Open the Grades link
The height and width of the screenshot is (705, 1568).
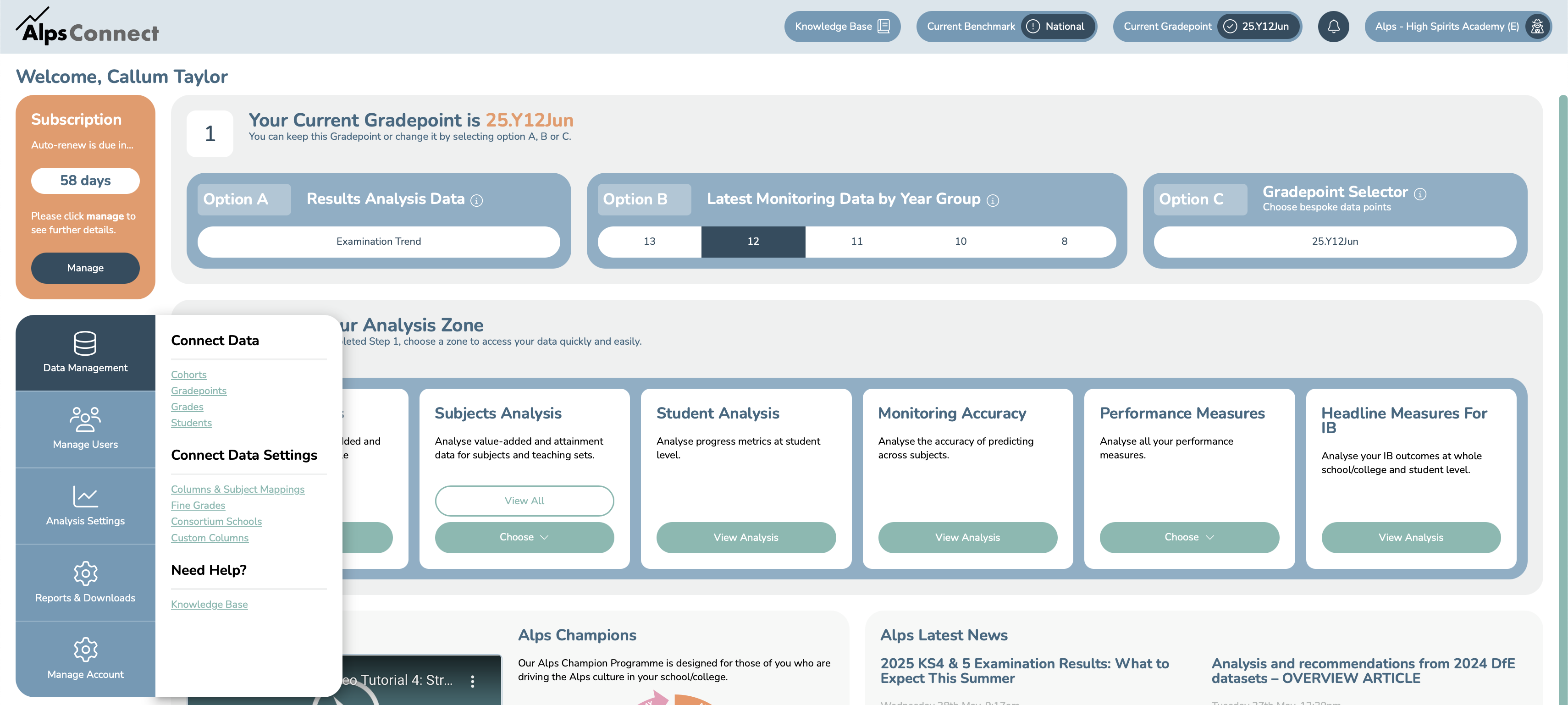tap(187, 407)
